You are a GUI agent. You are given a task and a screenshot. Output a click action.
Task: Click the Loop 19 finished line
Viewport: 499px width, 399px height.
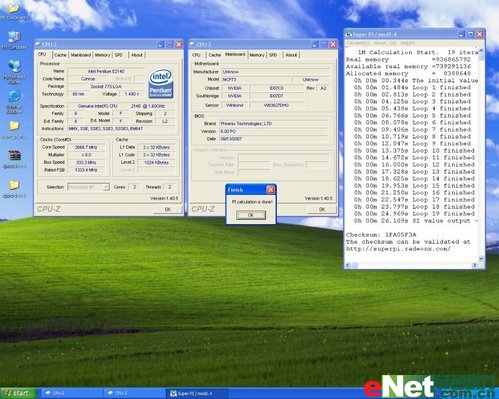(x=414, y=214)
